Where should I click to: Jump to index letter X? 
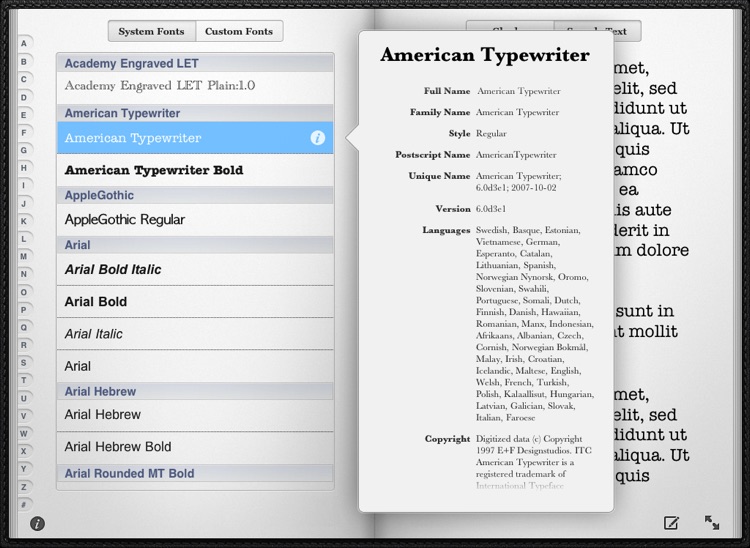click(x=24, y=451)
